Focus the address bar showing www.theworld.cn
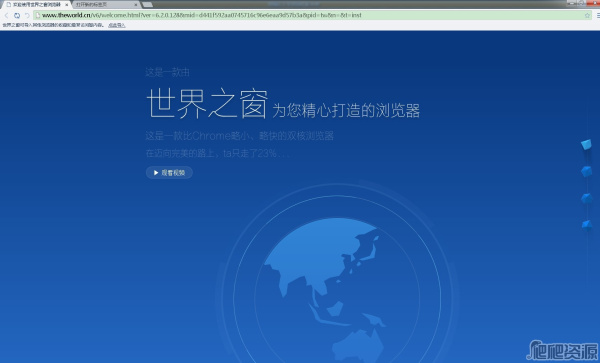Screen dimensions: 600x363 click(x=312, y=15)
